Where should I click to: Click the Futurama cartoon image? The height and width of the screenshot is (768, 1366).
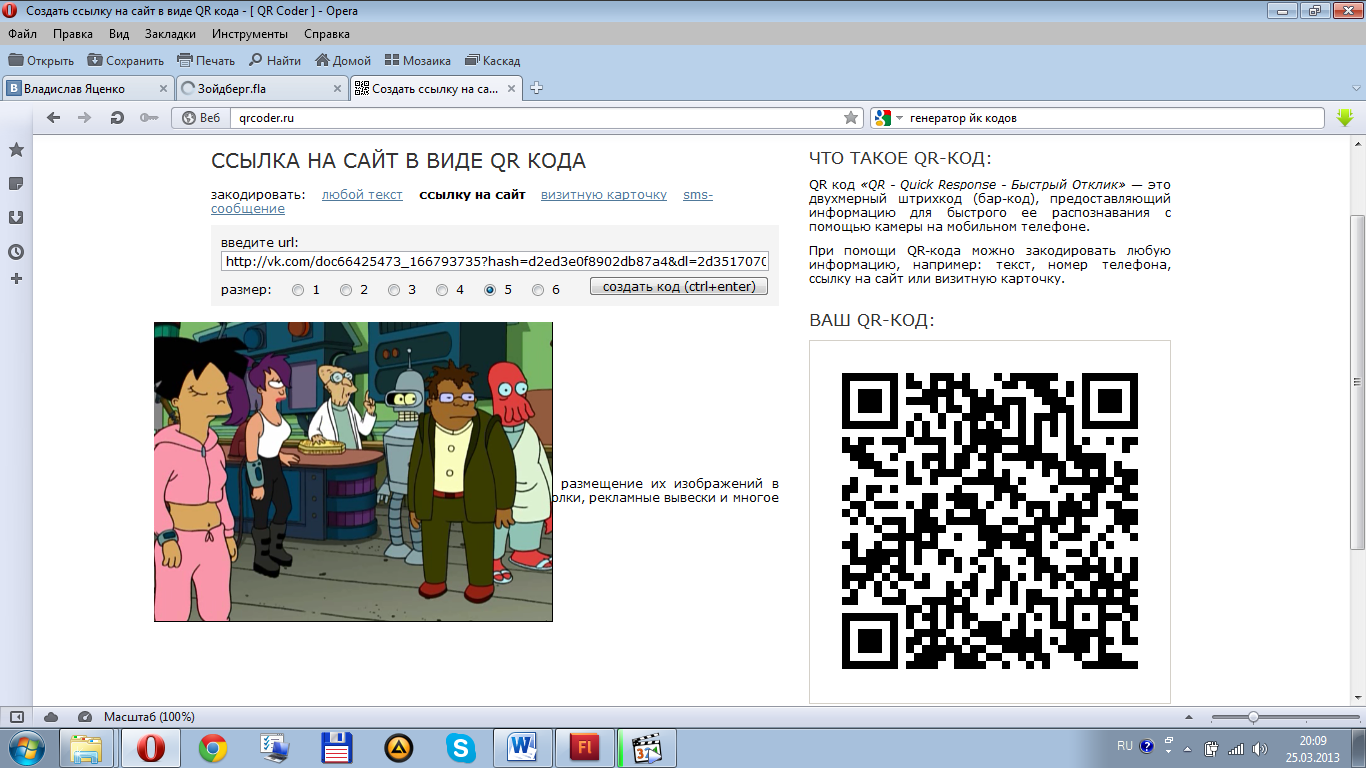pyautogui.click(x=353, y=471)
